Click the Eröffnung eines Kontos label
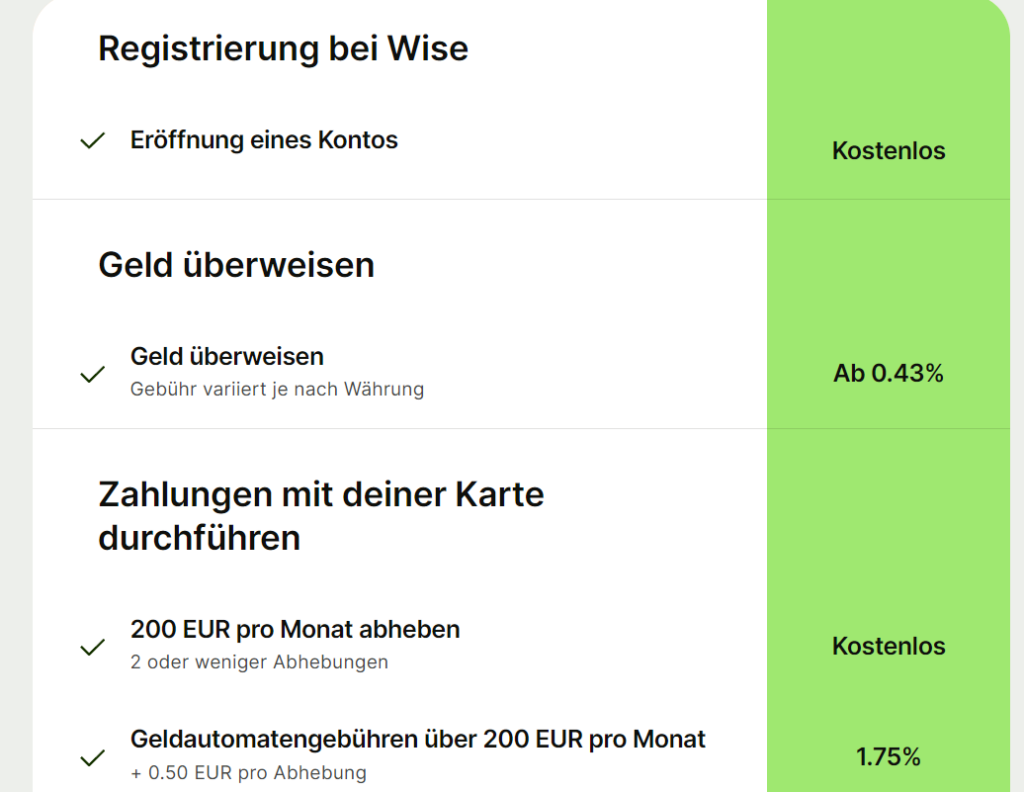 coord(264,140)
